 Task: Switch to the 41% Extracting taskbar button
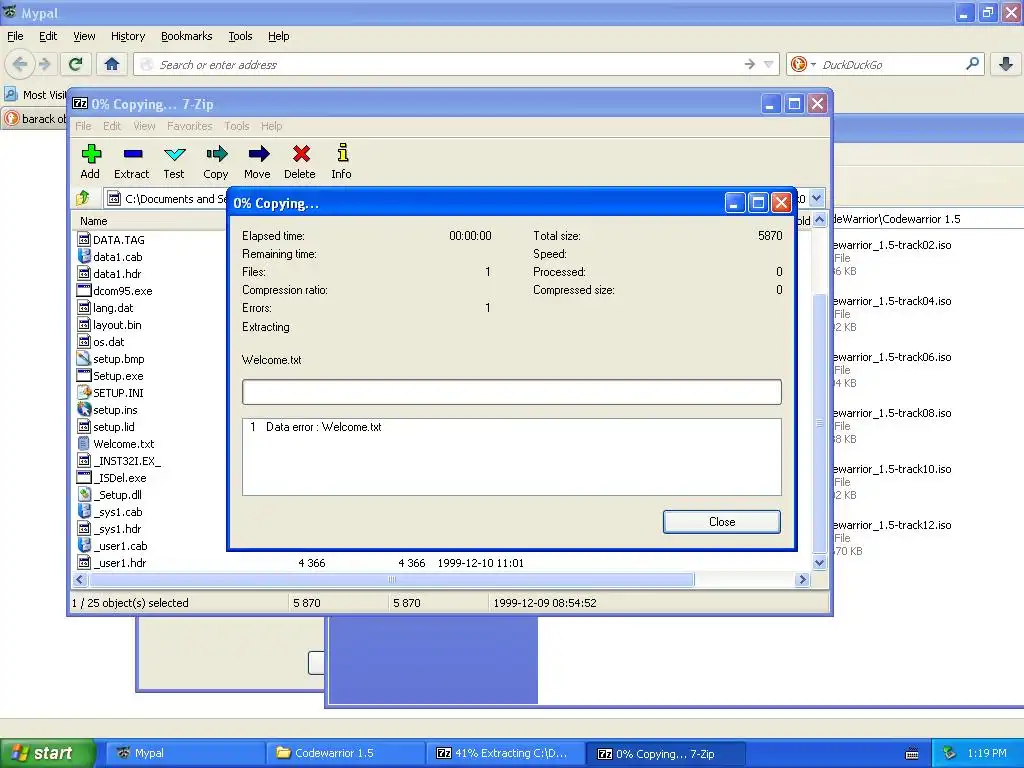coord(505,753)
